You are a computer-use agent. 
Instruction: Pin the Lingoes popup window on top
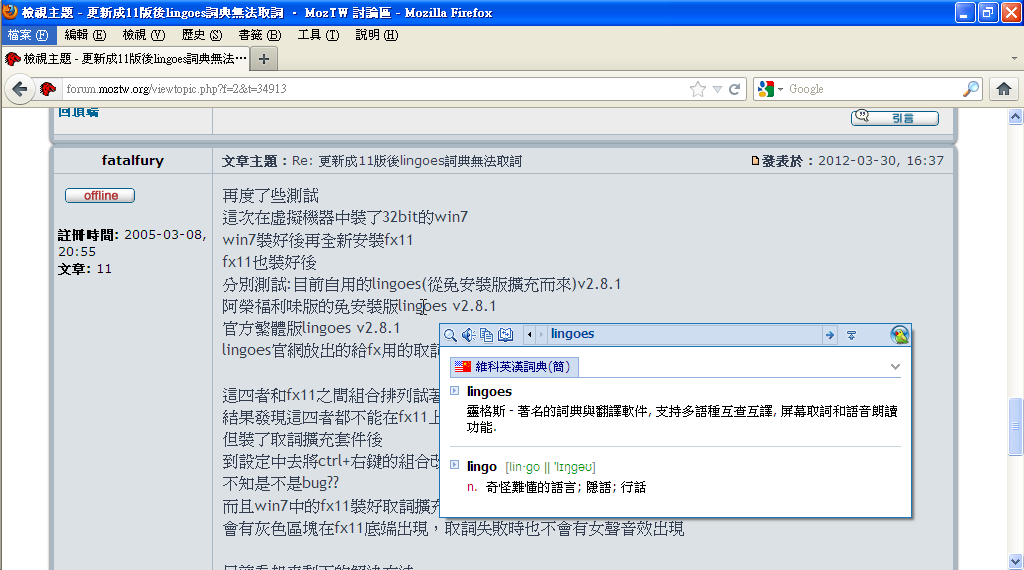coord(852,335)
